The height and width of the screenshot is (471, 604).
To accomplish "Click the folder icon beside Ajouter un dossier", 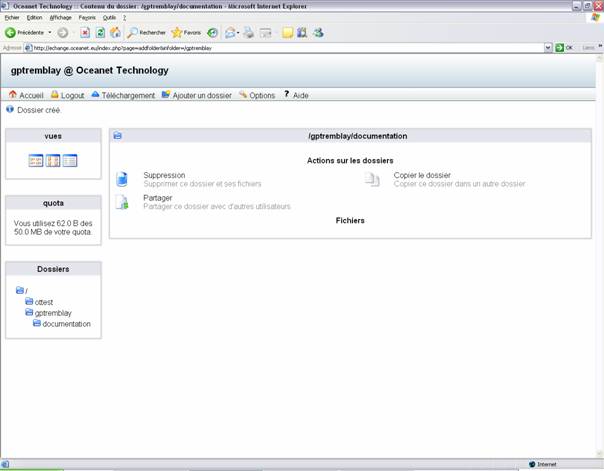I will click(x=166, y=94).
